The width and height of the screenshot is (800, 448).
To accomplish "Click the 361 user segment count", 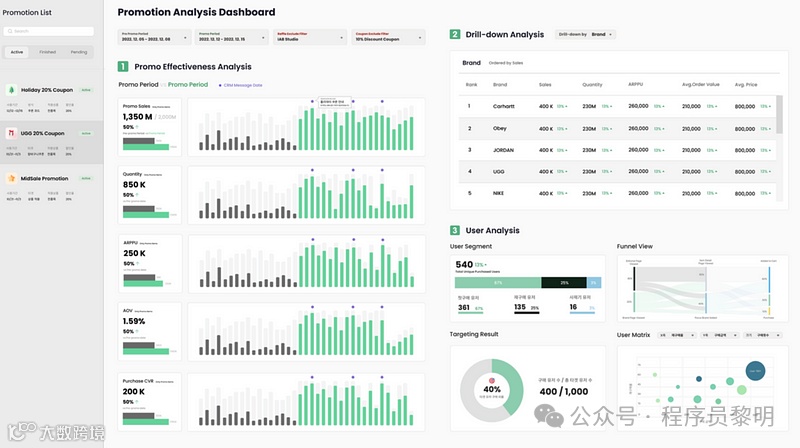I will coord(464,307).
